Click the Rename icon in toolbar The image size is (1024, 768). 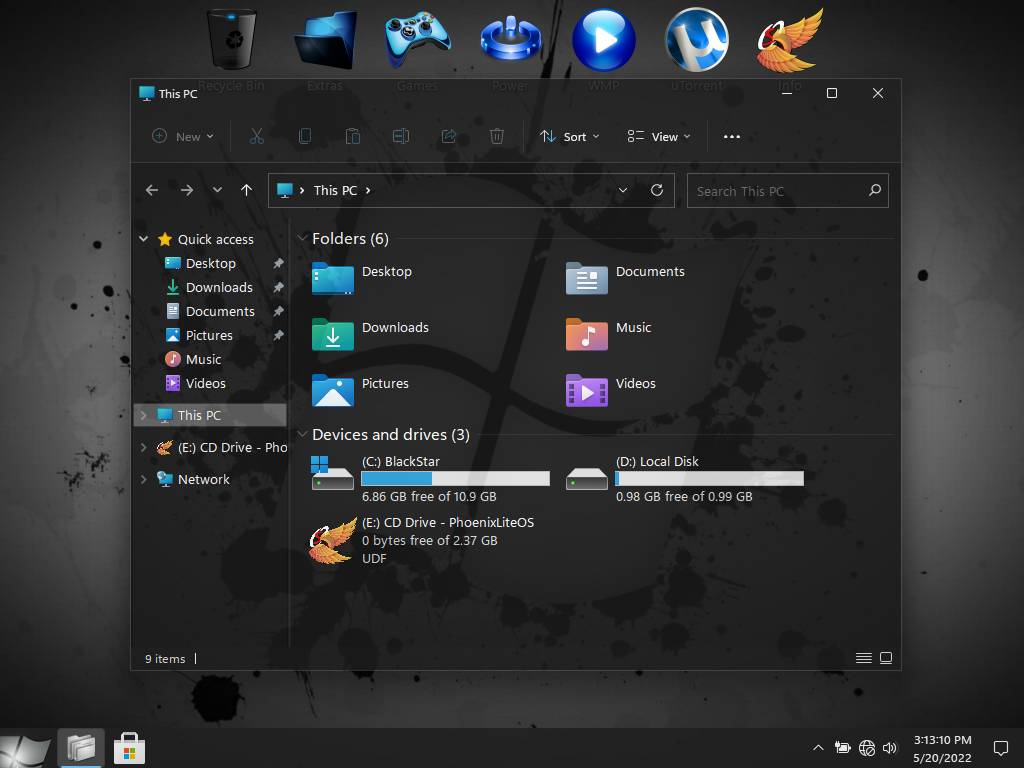401,136
